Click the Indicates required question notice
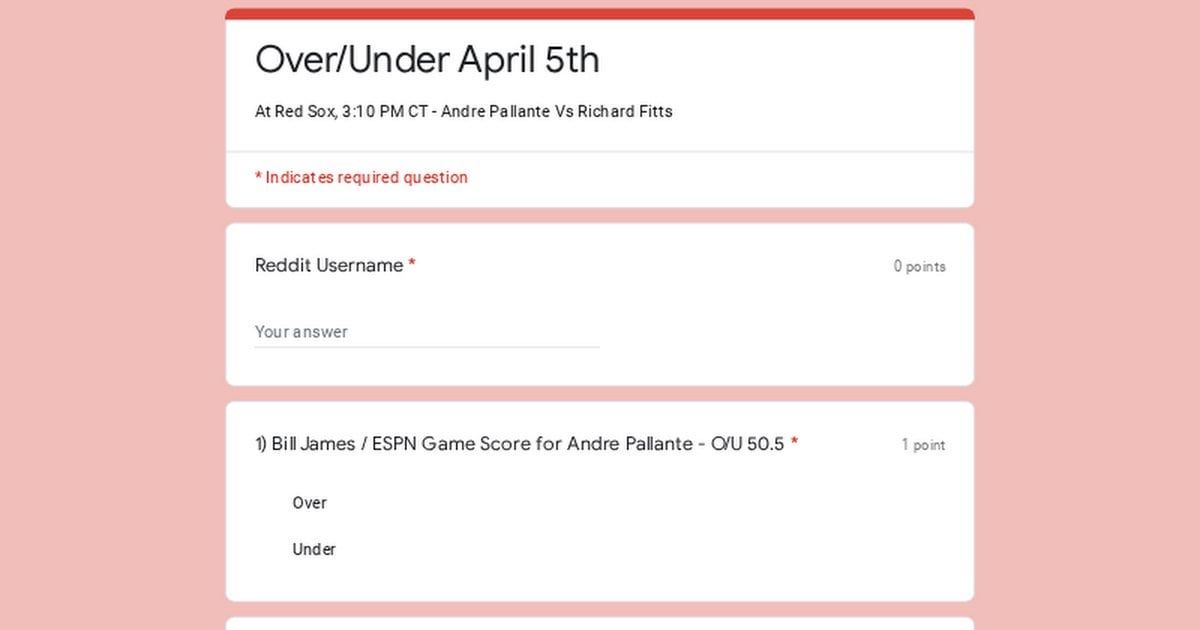The image size is (1200, 630). coord(361,178)
